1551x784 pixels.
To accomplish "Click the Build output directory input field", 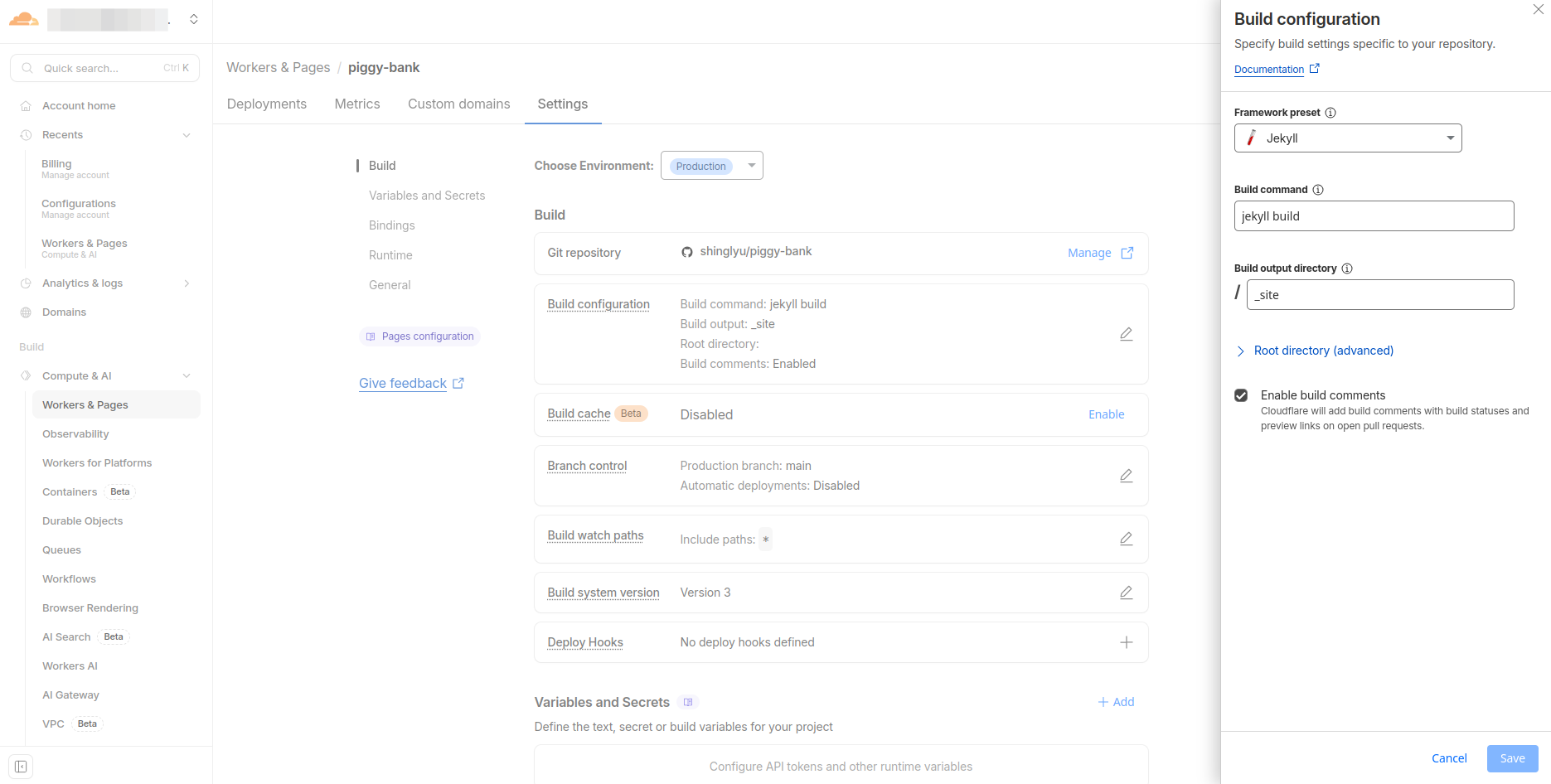I will pos(1379,294).
